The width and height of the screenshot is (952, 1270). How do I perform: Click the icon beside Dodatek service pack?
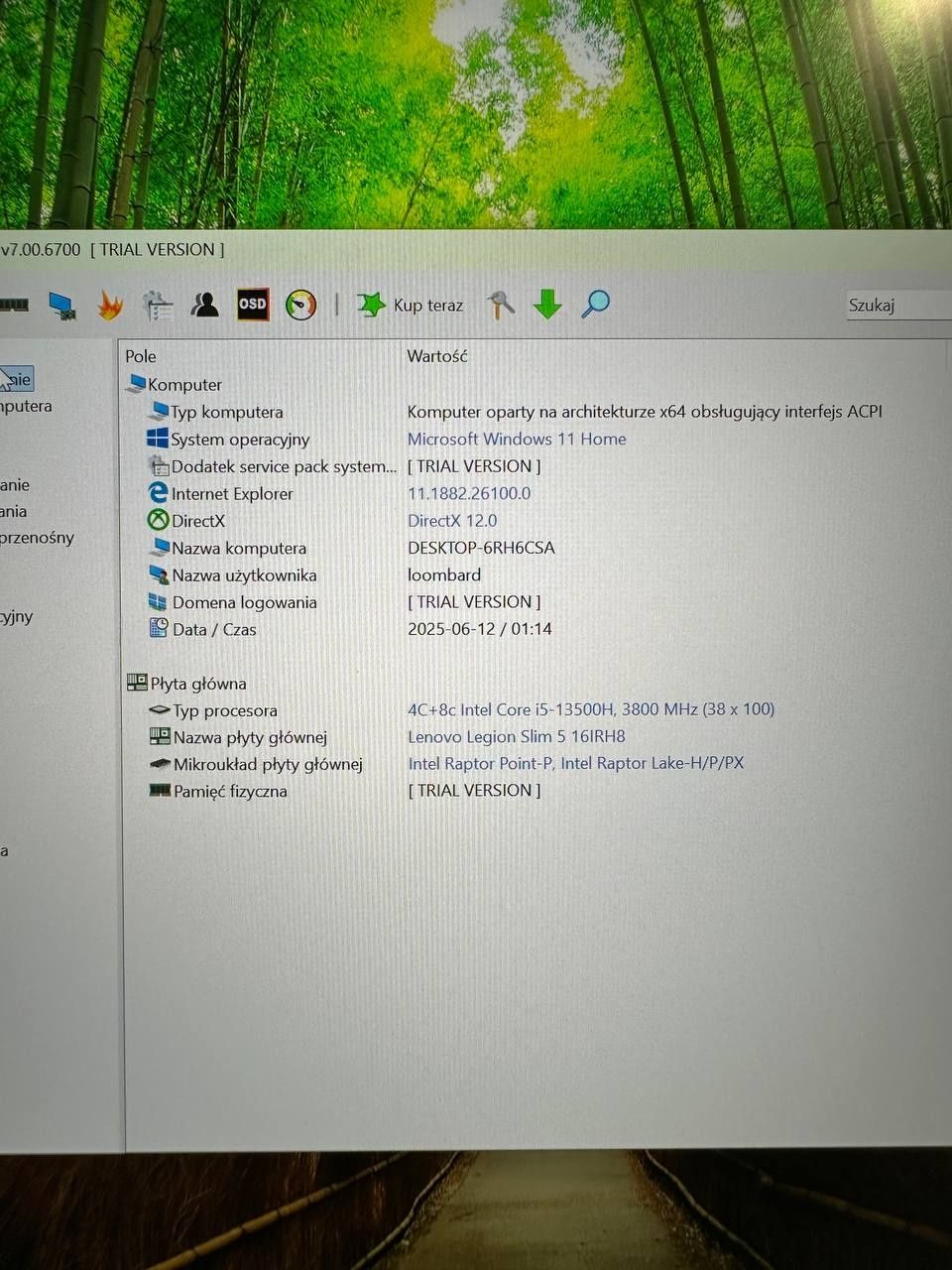[x=159, y=465]
